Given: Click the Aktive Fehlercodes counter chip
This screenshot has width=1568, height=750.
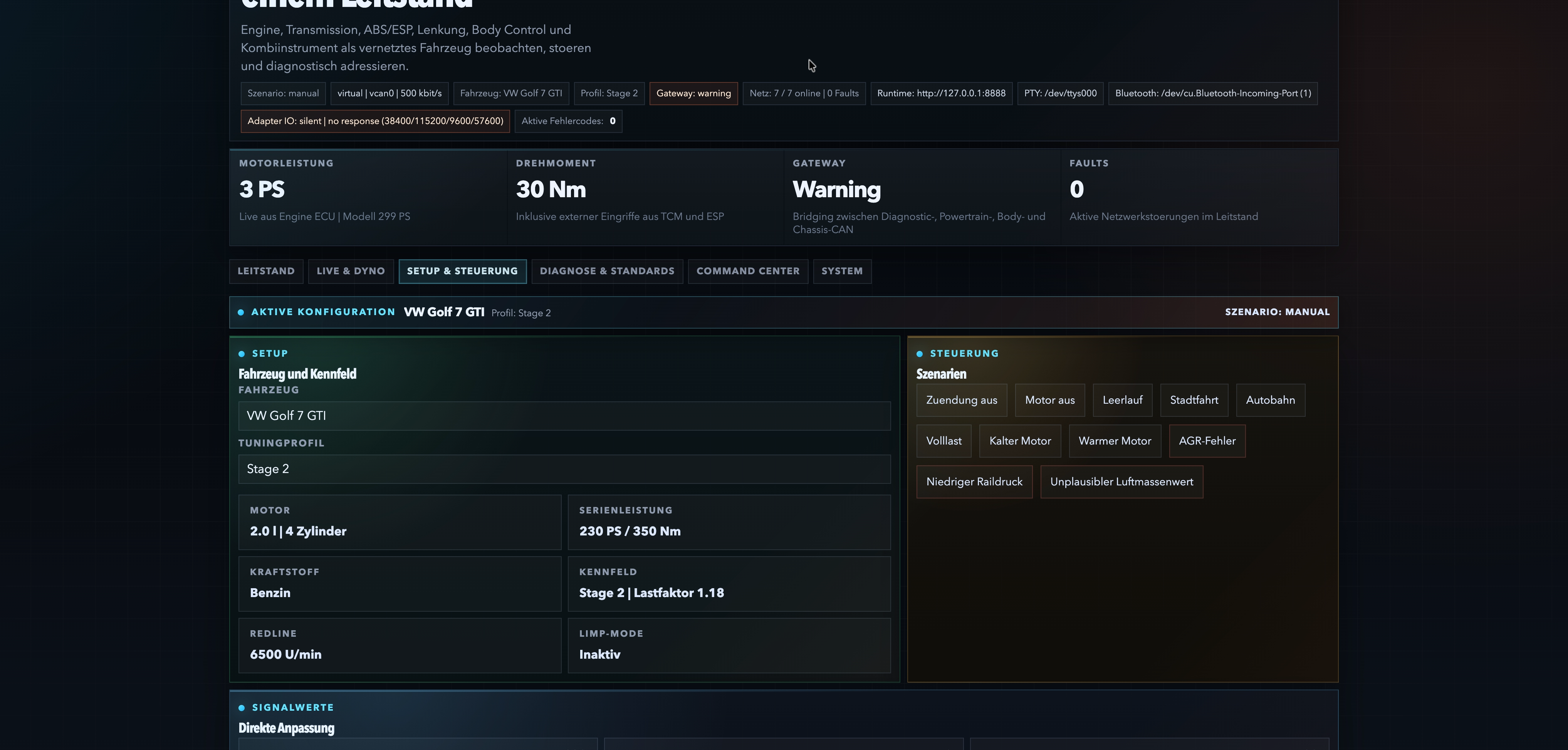Looking at the screenshot, I should [x=569, y=121].
